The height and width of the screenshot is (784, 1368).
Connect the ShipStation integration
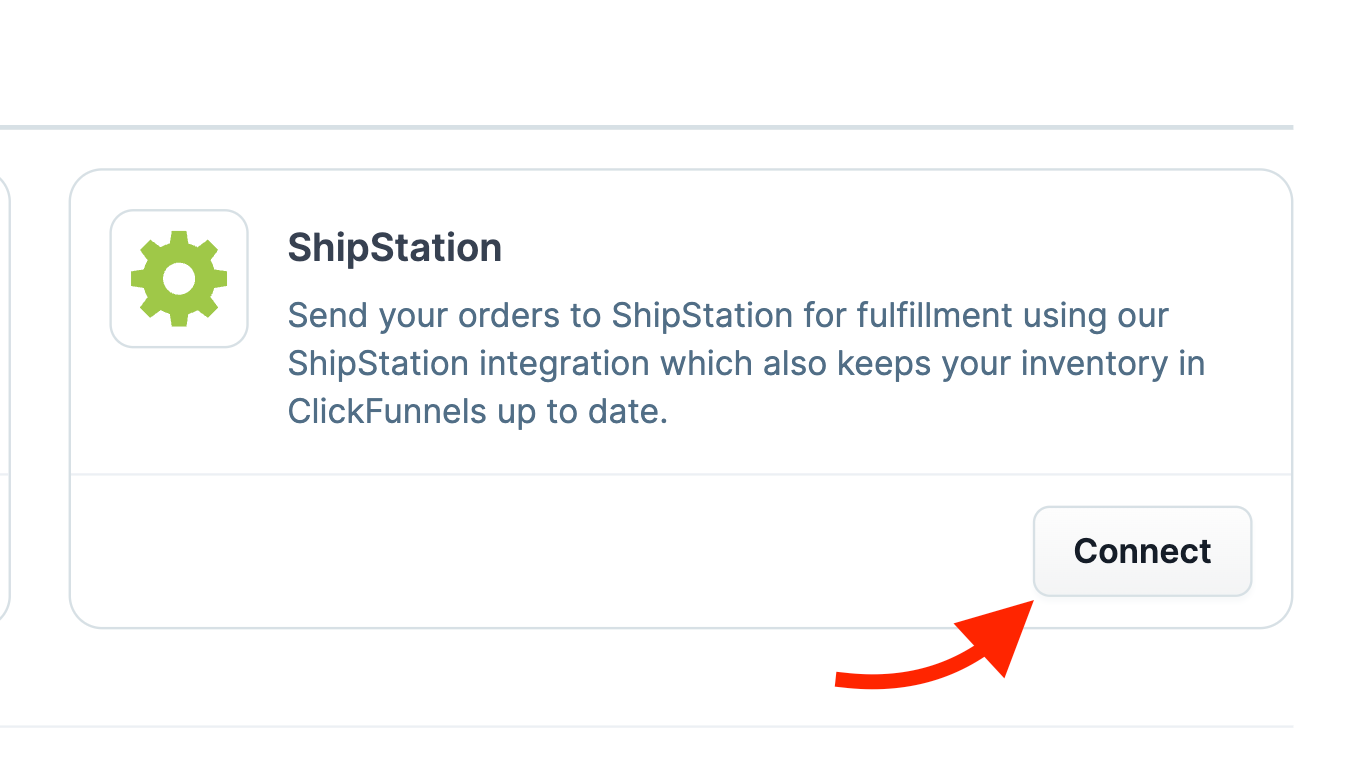1142,551
